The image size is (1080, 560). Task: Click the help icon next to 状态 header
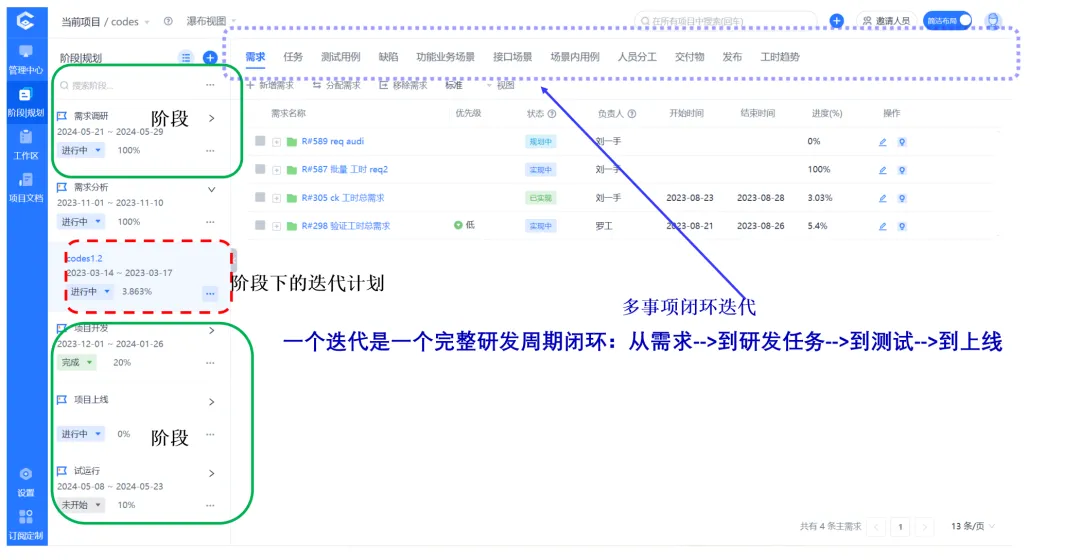552,114
